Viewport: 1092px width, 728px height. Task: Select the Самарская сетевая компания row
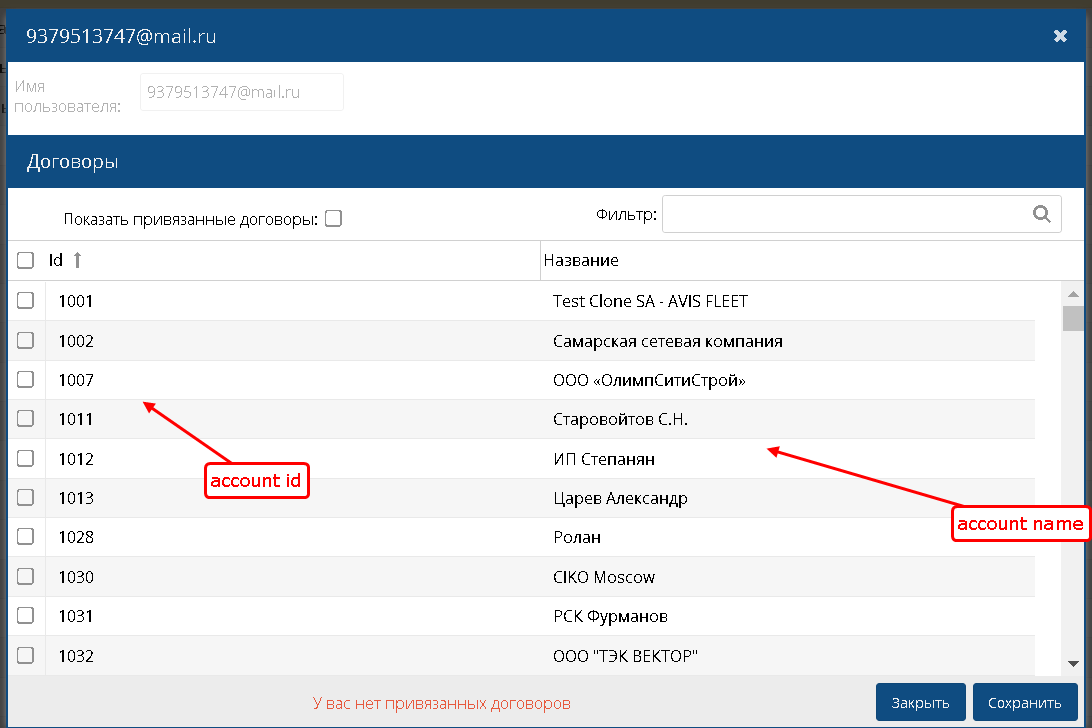click(x=667, y=341)
